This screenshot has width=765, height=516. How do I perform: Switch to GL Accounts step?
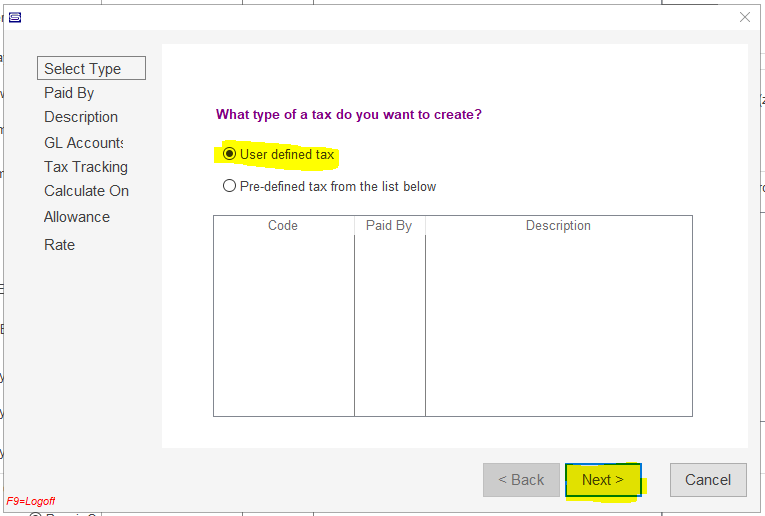(x=83, y=143)
